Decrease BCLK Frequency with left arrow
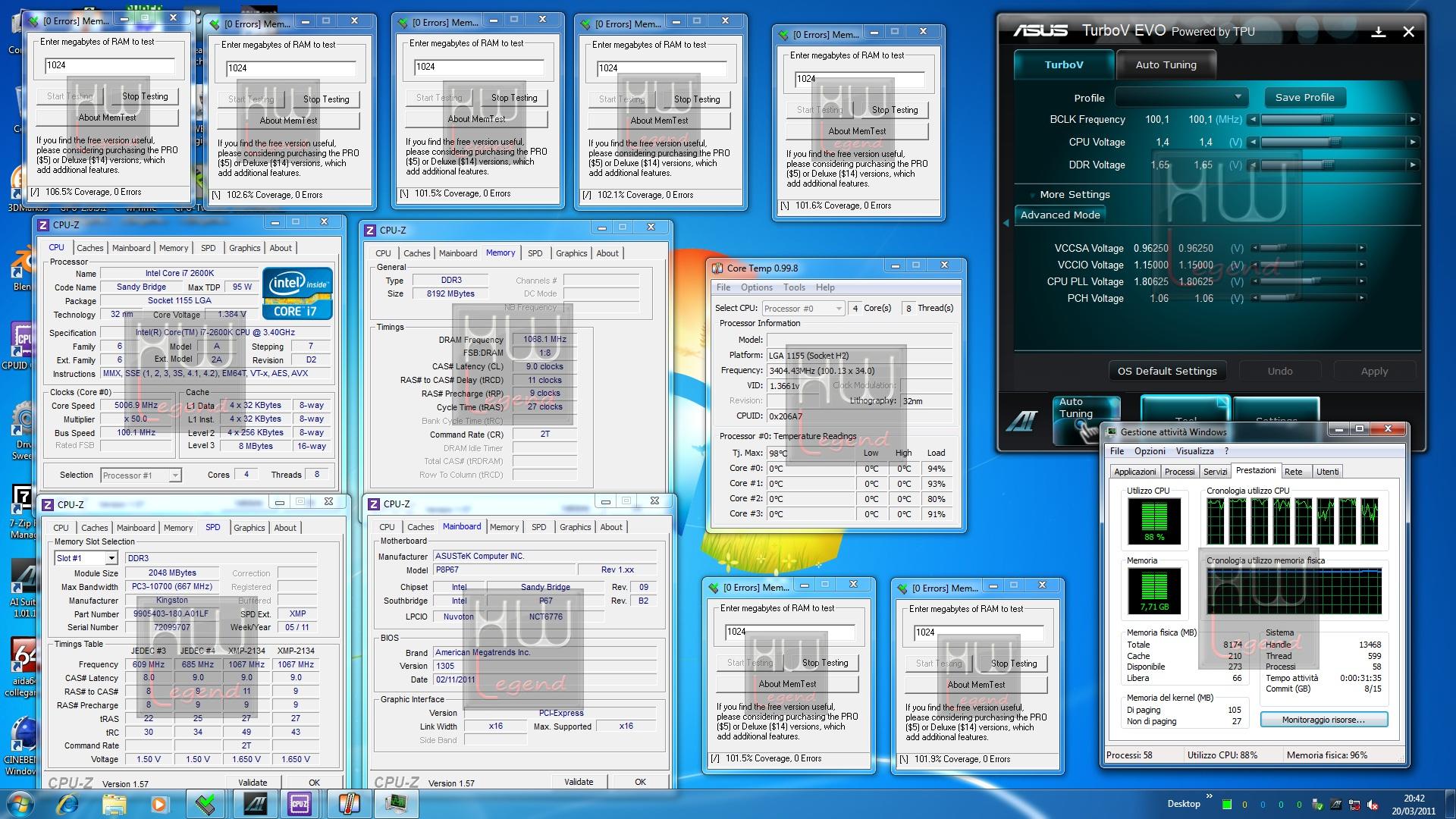 (x=1253, y=119)
